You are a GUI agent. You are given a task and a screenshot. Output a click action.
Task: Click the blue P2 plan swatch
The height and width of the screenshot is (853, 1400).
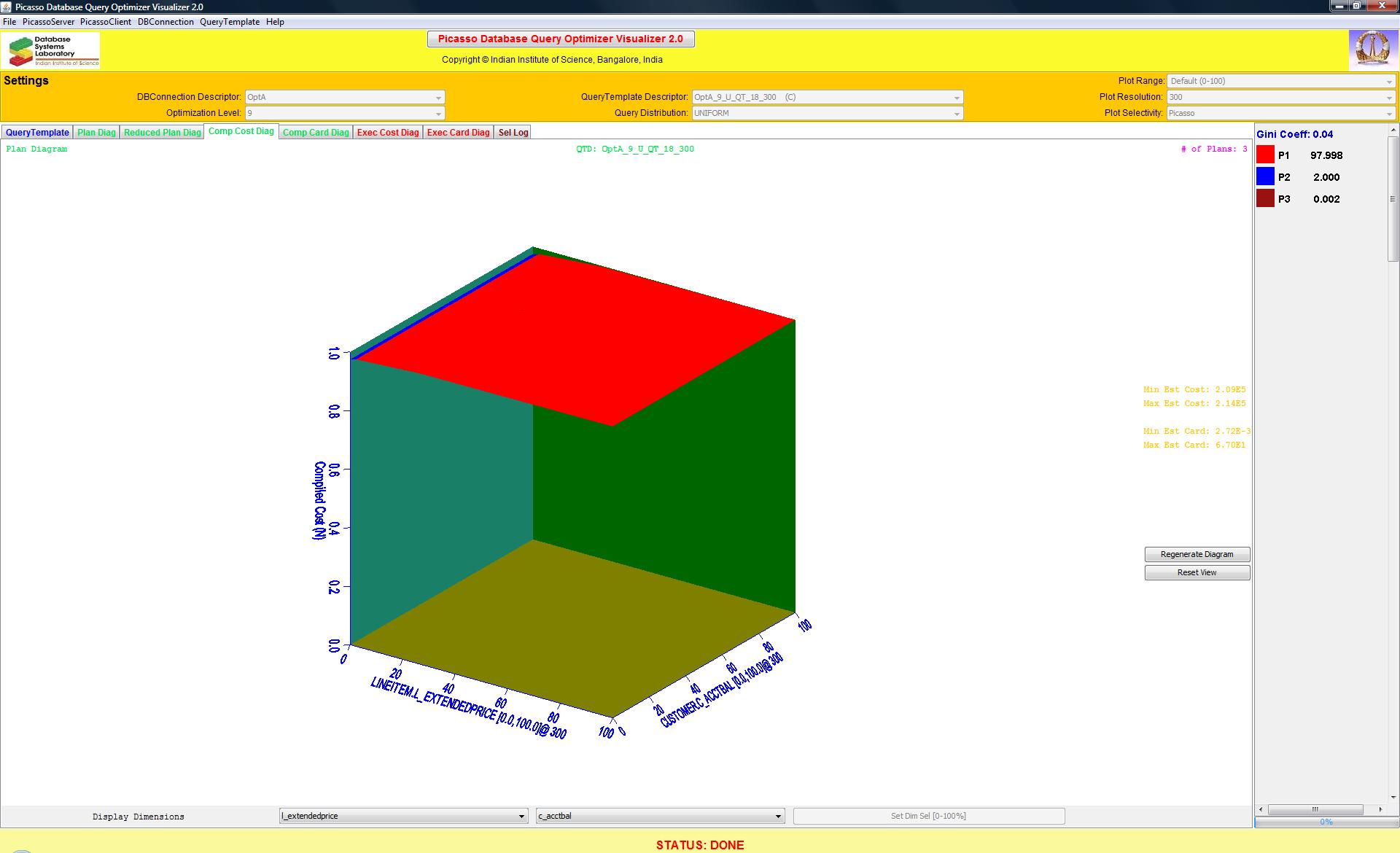click(x=1265, y=176)
